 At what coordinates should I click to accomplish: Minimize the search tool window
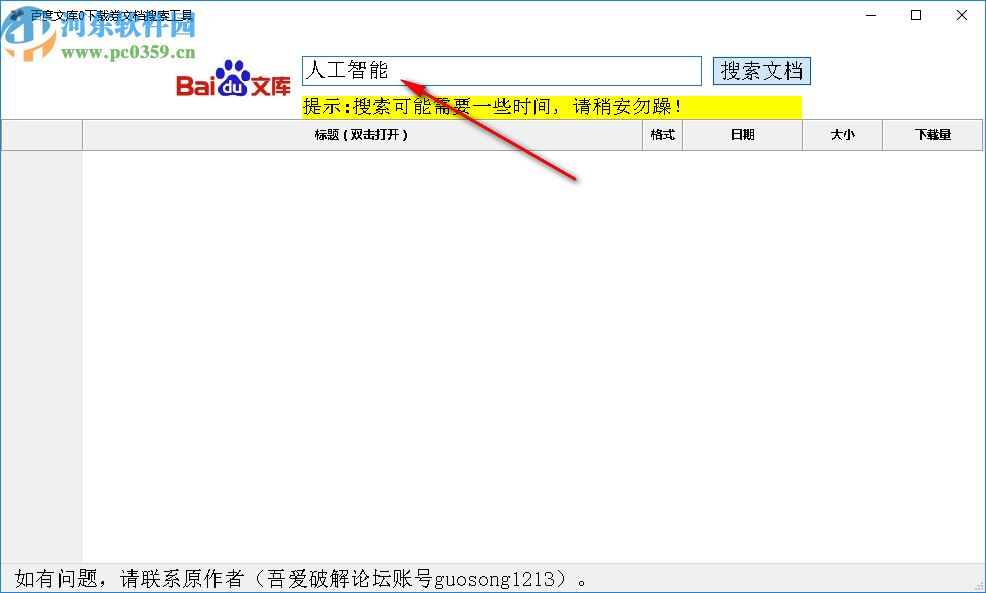pos(871,15)
